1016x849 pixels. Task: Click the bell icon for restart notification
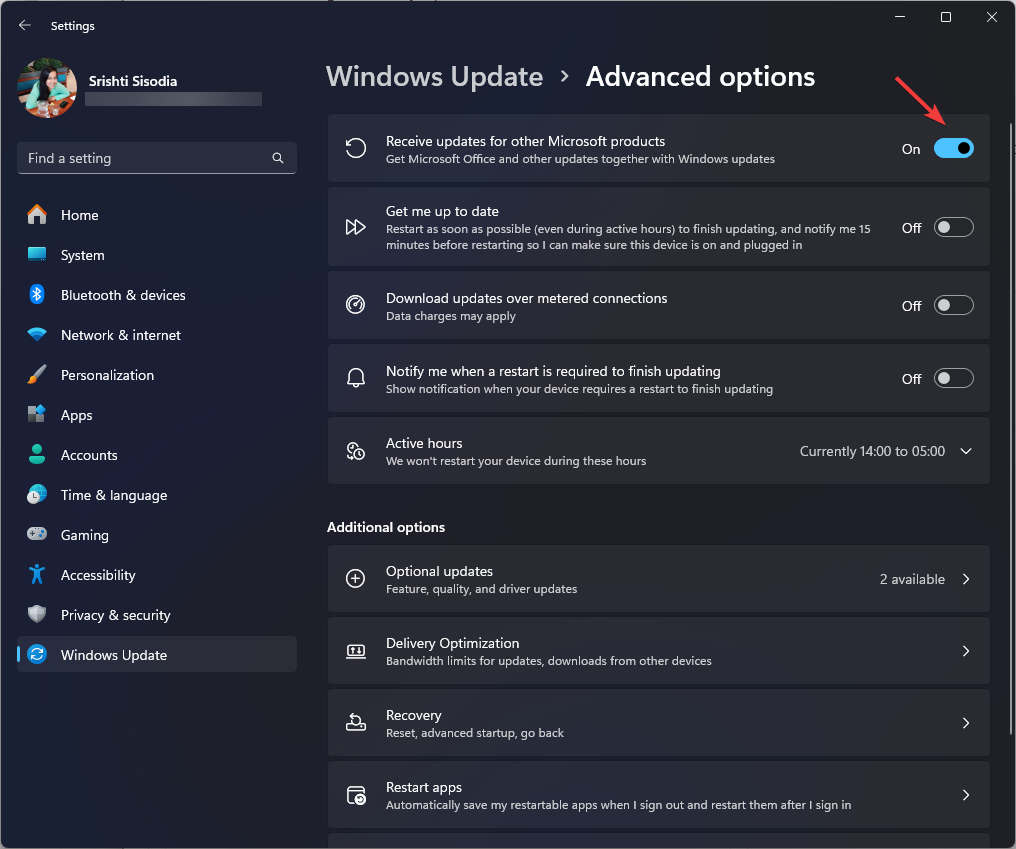[x=356, y=378]
